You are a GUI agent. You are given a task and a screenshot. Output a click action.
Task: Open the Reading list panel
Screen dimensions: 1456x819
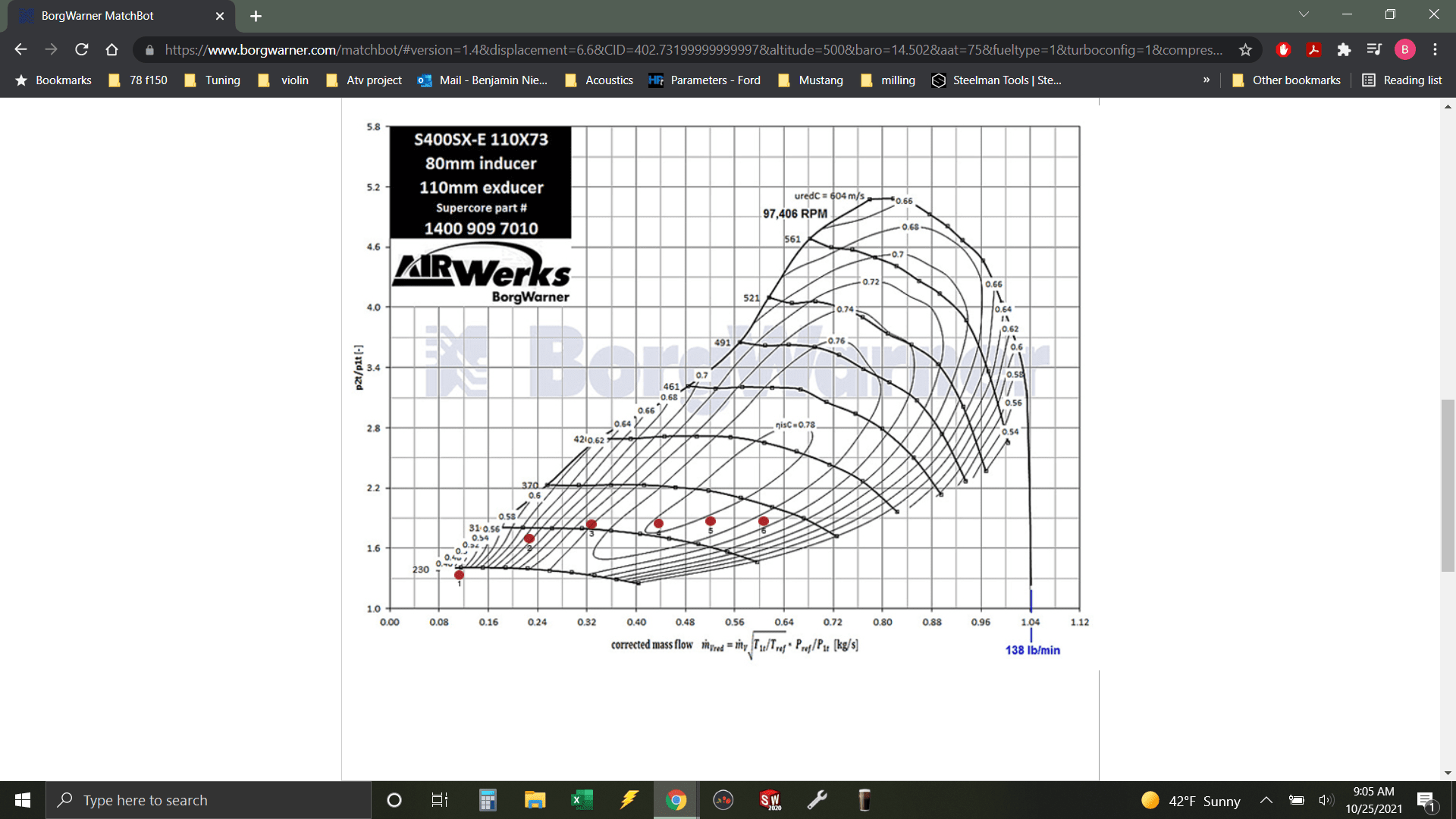pos(1402,80)
